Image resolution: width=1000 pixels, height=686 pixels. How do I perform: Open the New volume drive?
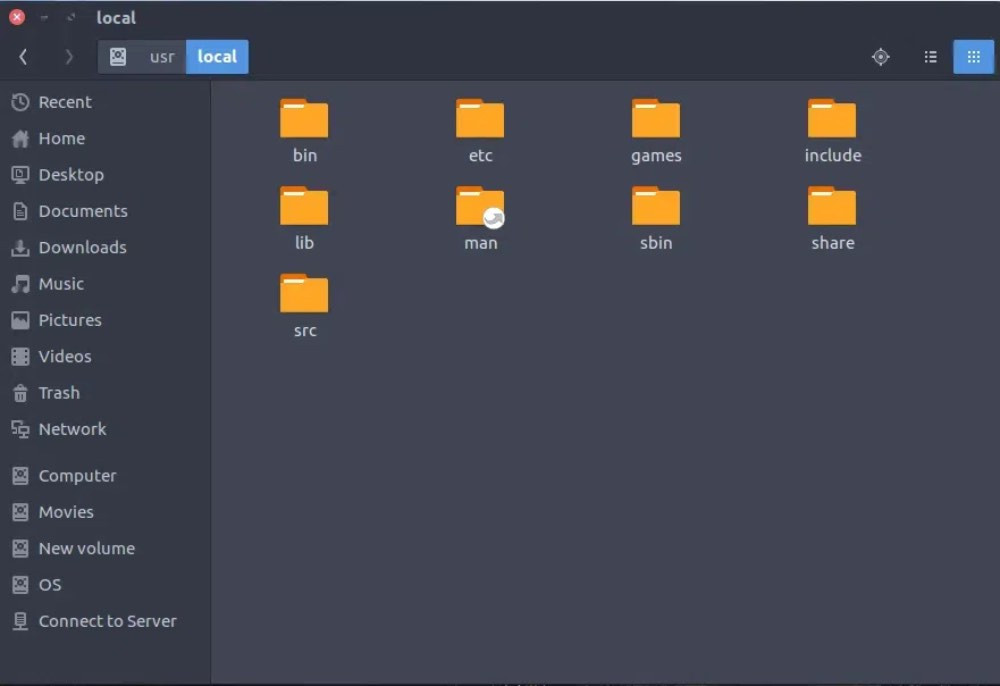(86, 548)
